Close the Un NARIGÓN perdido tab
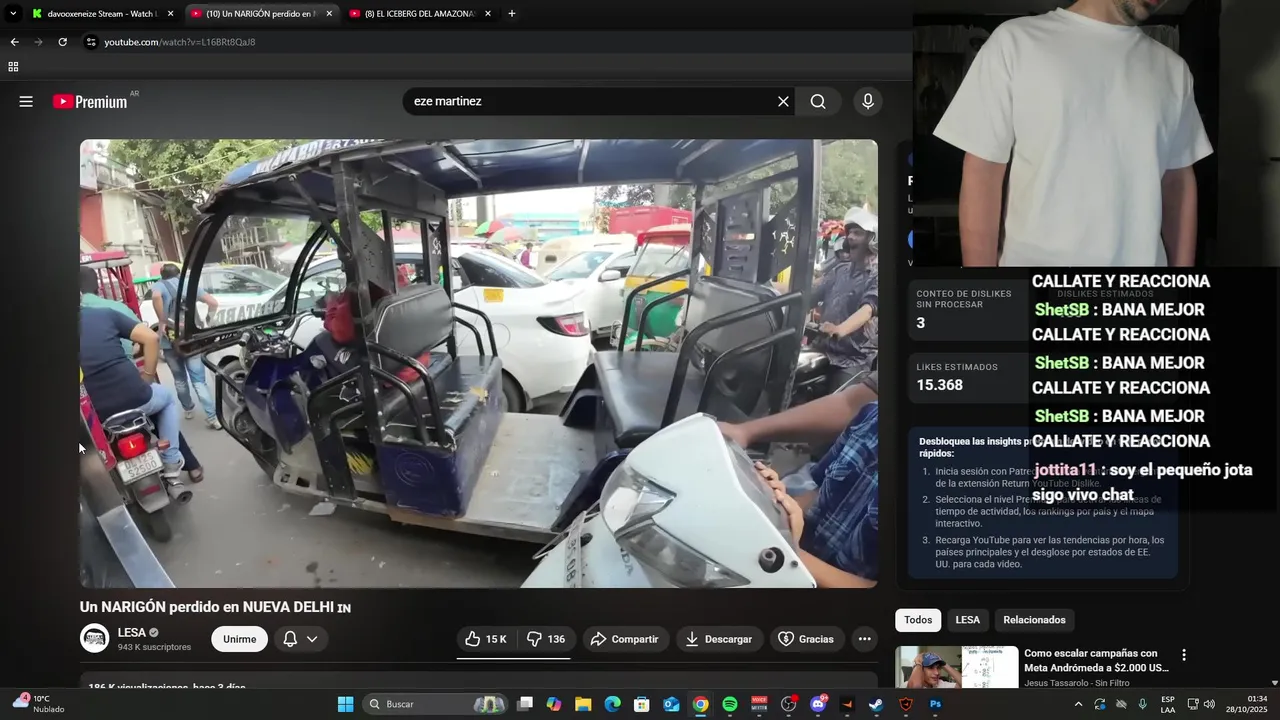This screenshot has width=1280, height=720. tap(329, 14)
